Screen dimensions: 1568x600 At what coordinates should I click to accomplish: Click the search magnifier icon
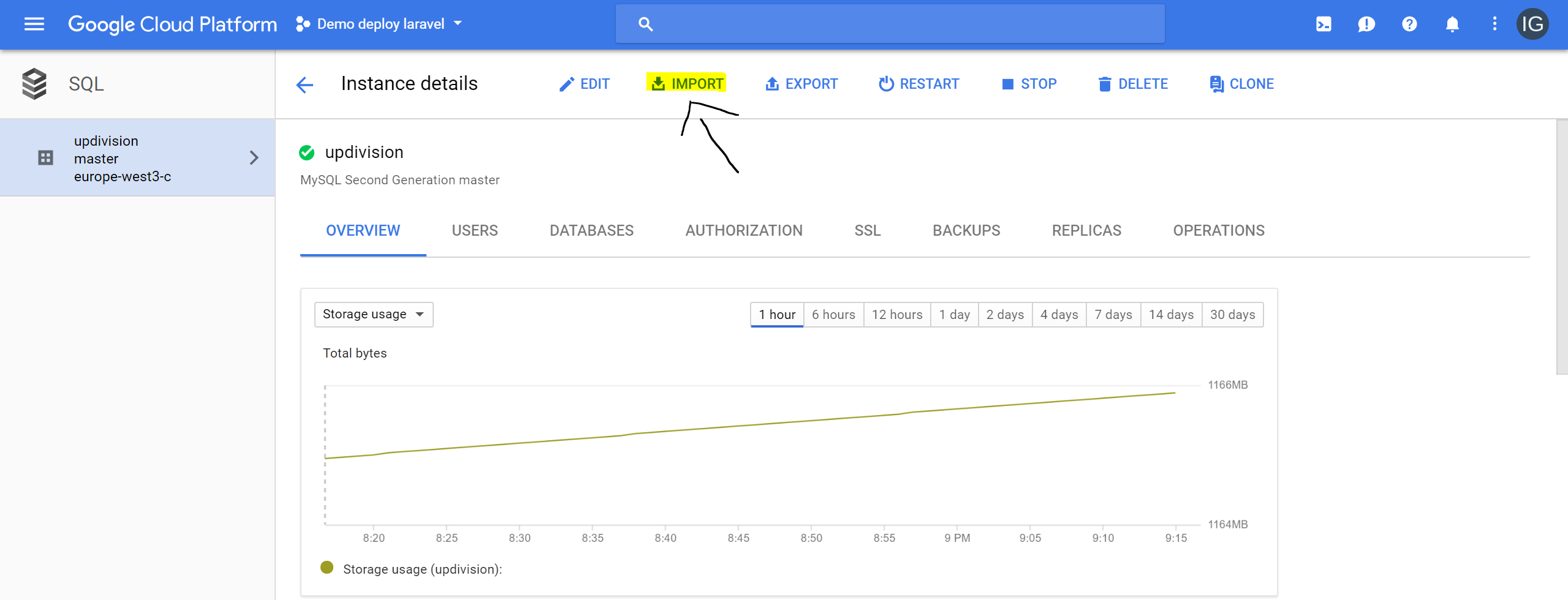645,23
